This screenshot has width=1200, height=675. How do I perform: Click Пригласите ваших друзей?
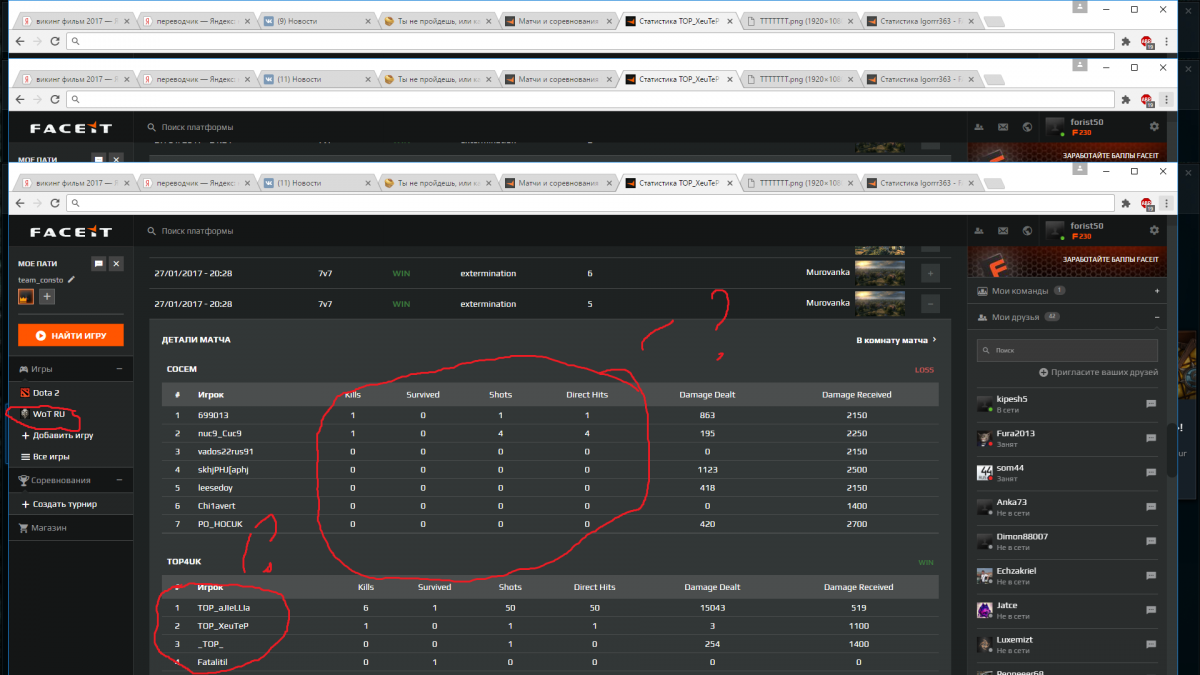pyautogui.click(x=1098, y=372)
